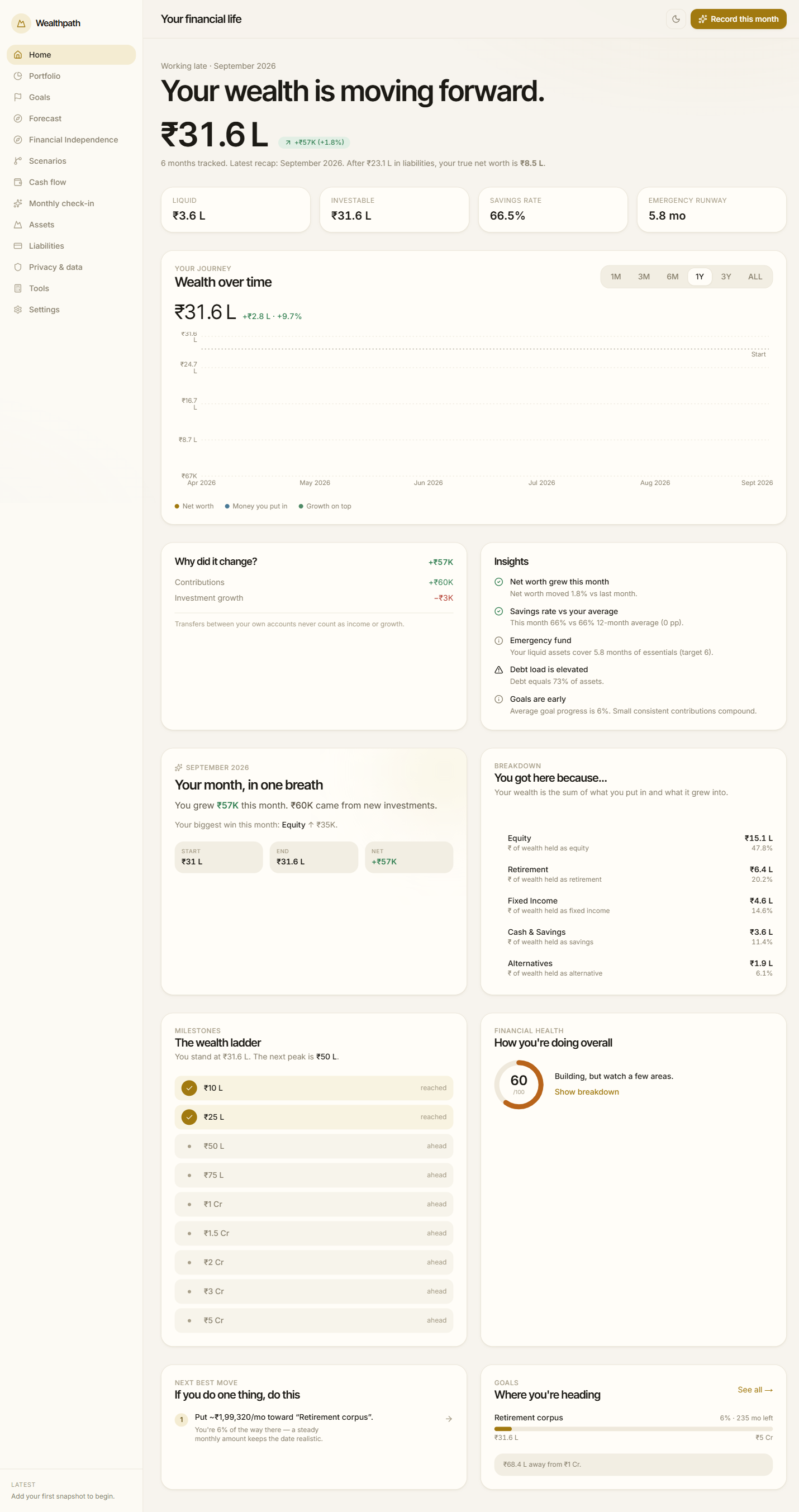
Task: Click the Retirement corpus progress bar
Action: coord(633,1429)
